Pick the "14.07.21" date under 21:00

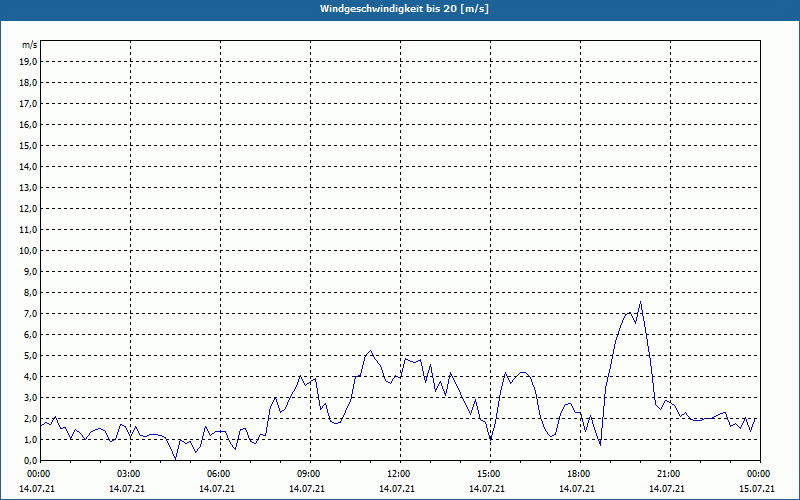pyautogui.click(x=667, y=488)
